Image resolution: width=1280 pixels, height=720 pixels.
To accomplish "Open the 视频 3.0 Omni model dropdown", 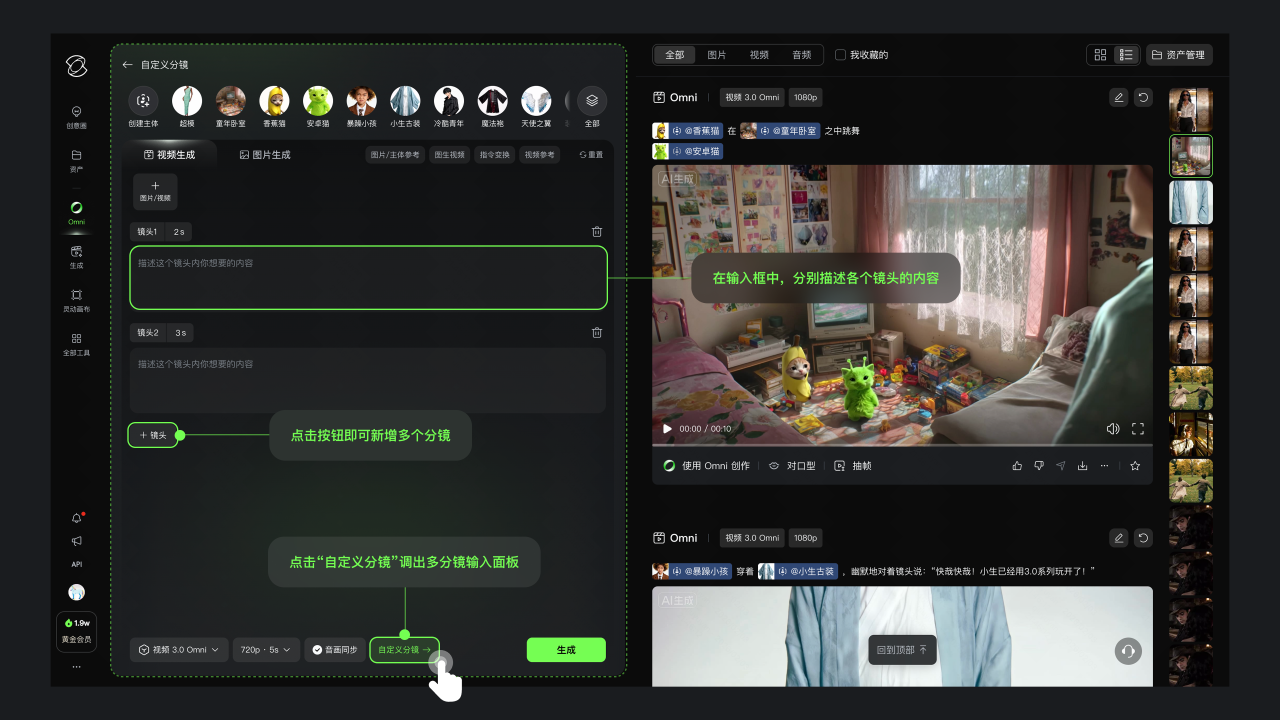I will (178, 650).
